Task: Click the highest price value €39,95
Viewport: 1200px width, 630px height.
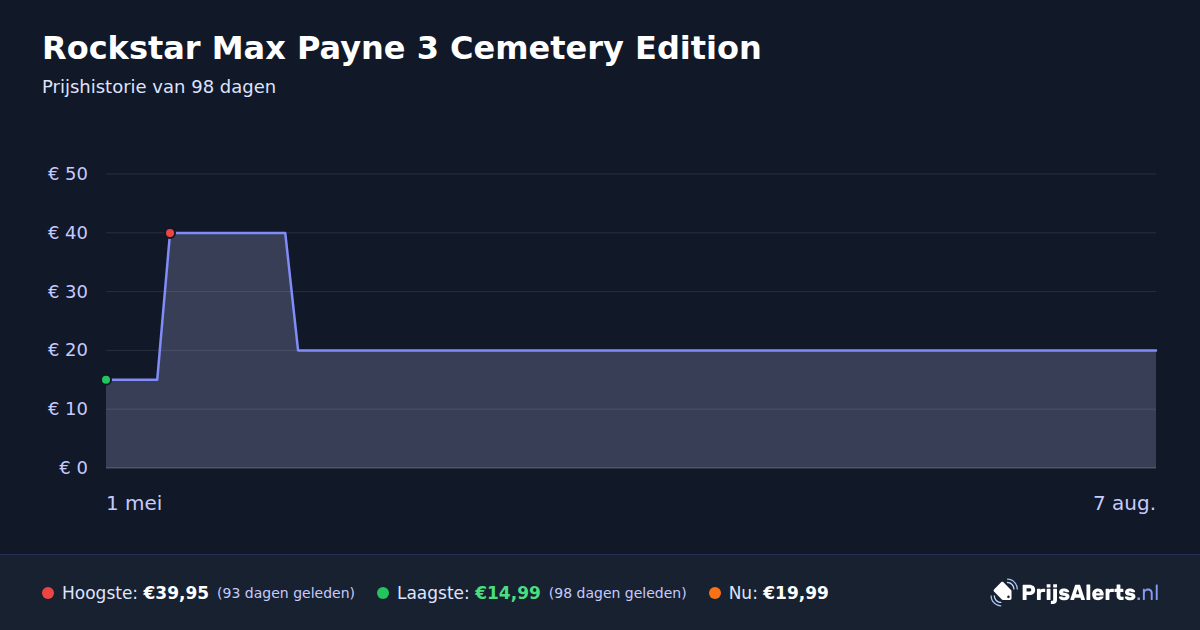Action: [176, 593]
